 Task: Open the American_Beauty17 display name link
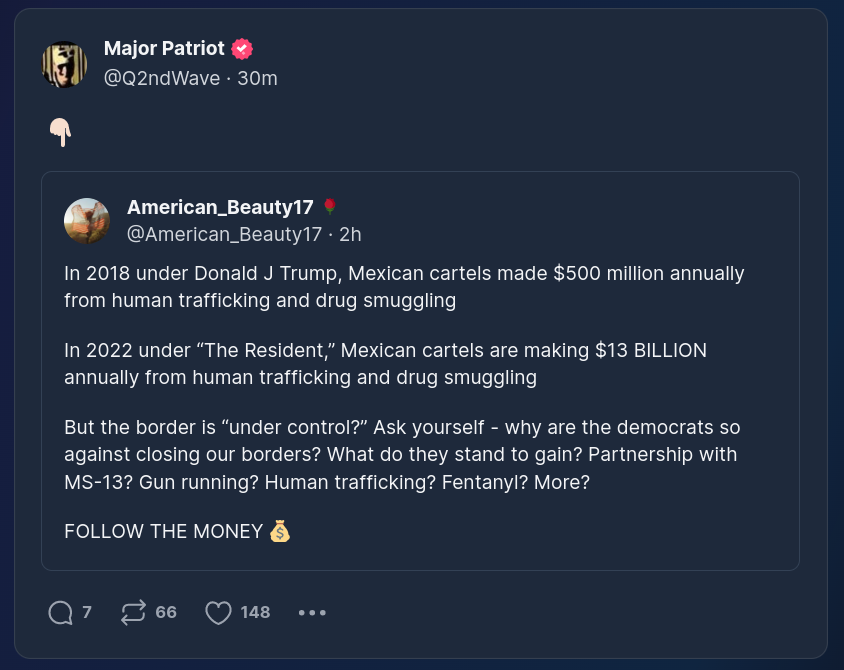click(x=220, y=207)
